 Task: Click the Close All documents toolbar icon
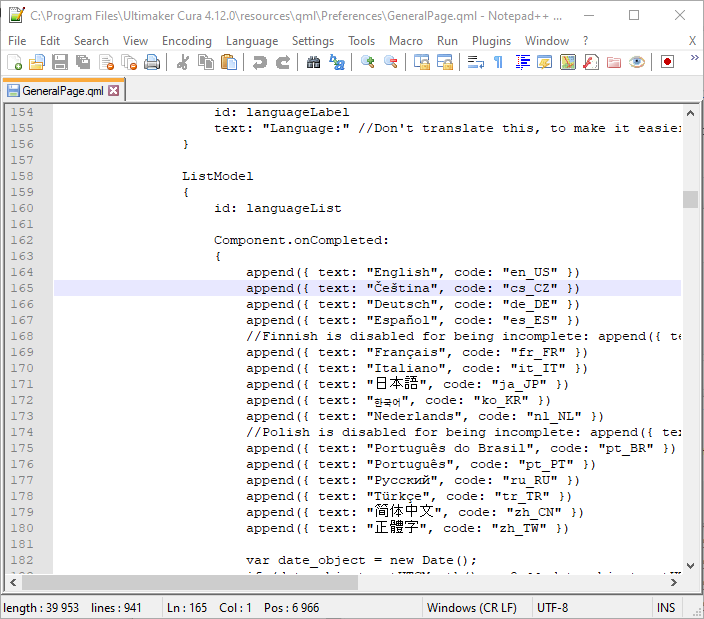129,62
